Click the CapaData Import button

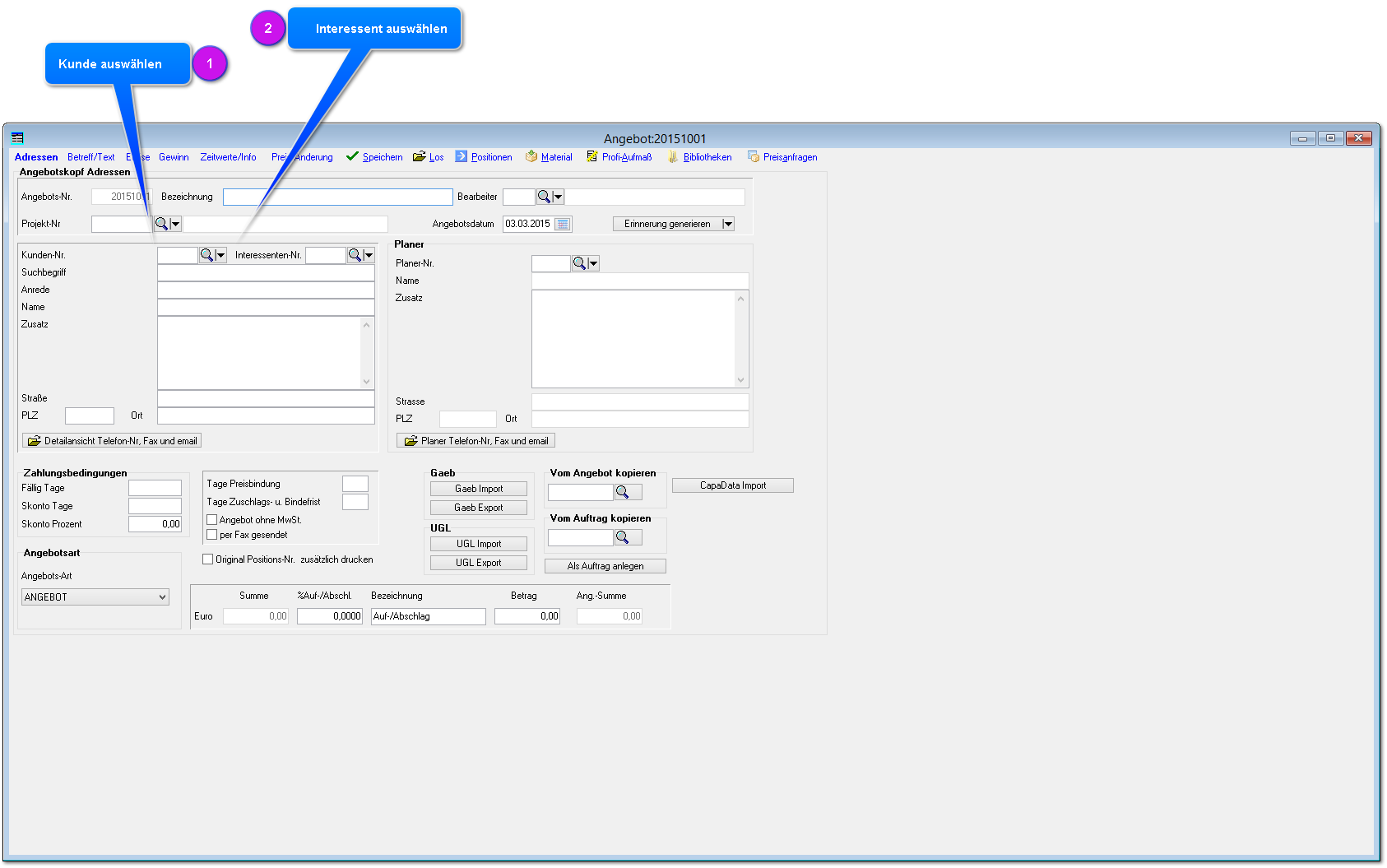pos(733,485)
